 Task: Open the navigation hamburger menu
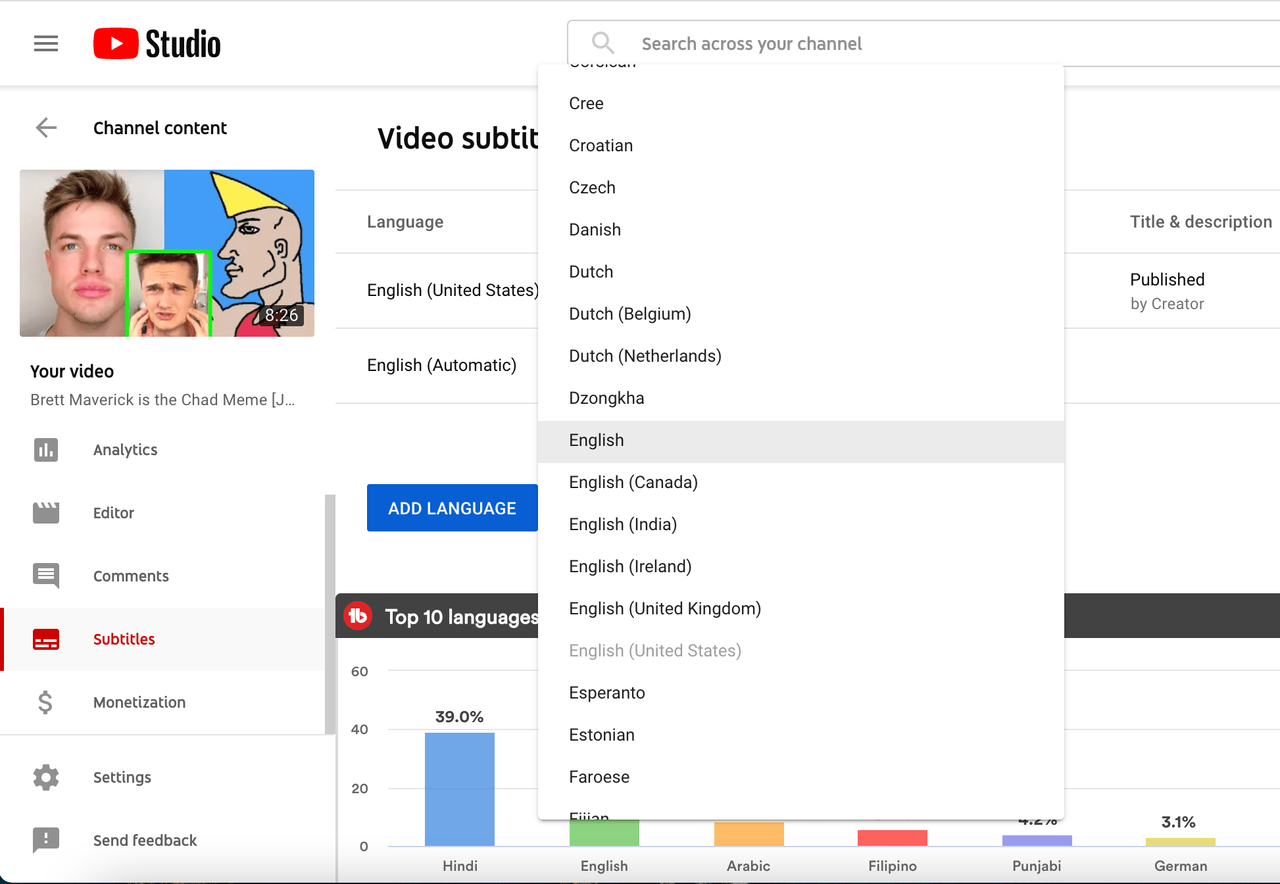tap(45, 42)
